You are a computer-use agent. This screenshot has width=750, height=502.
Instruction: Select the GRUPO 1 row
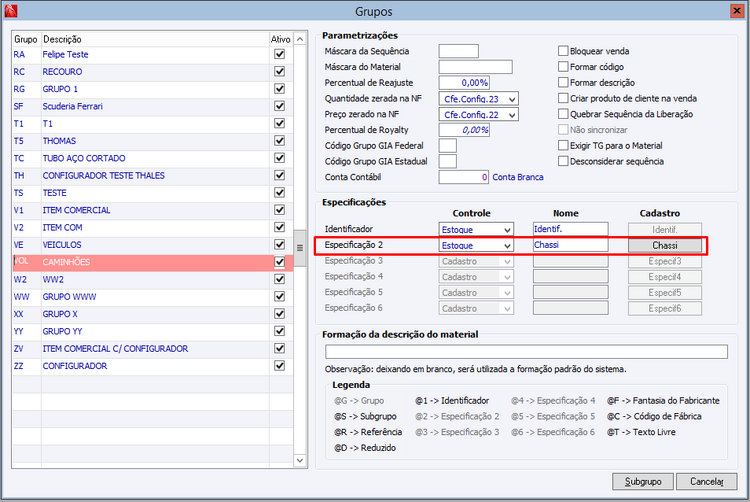153,89
